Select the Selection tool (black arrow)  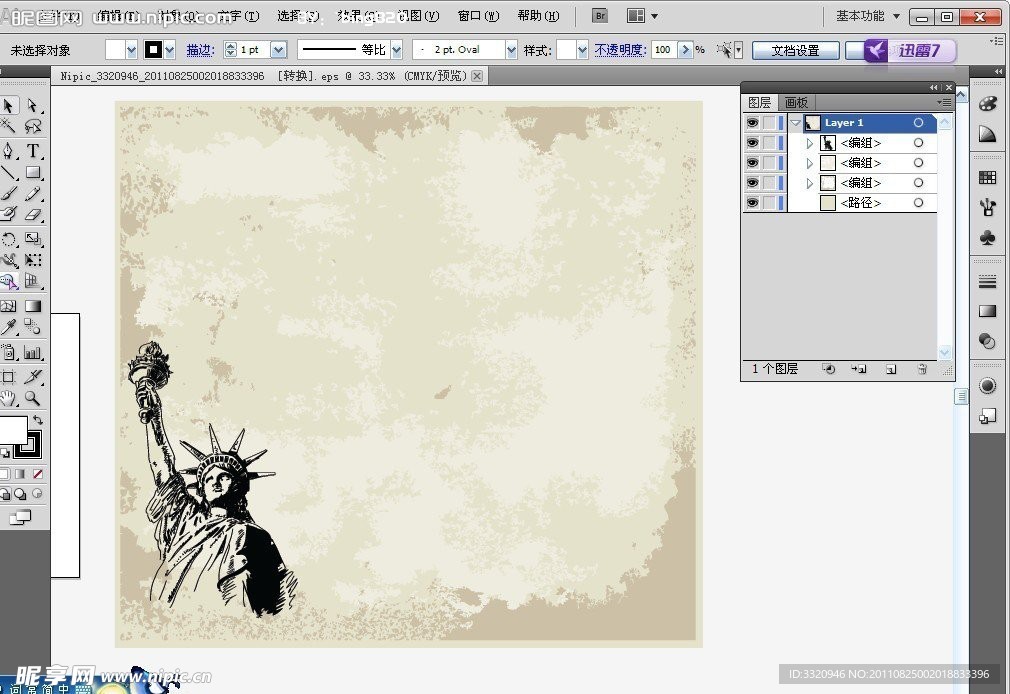point(9,106)
